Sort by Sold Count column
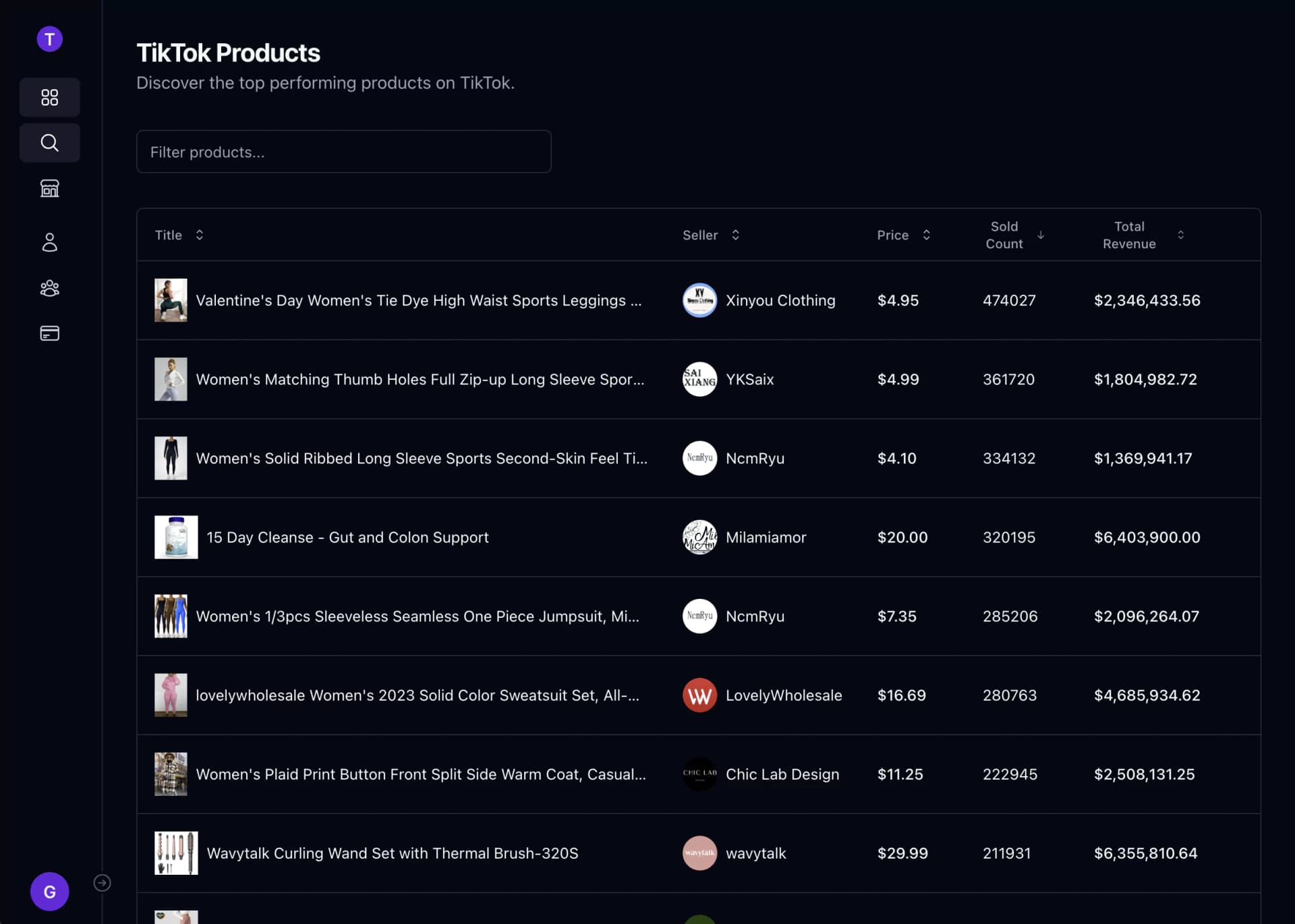The image size is (1295, 924). point(1014,235)
